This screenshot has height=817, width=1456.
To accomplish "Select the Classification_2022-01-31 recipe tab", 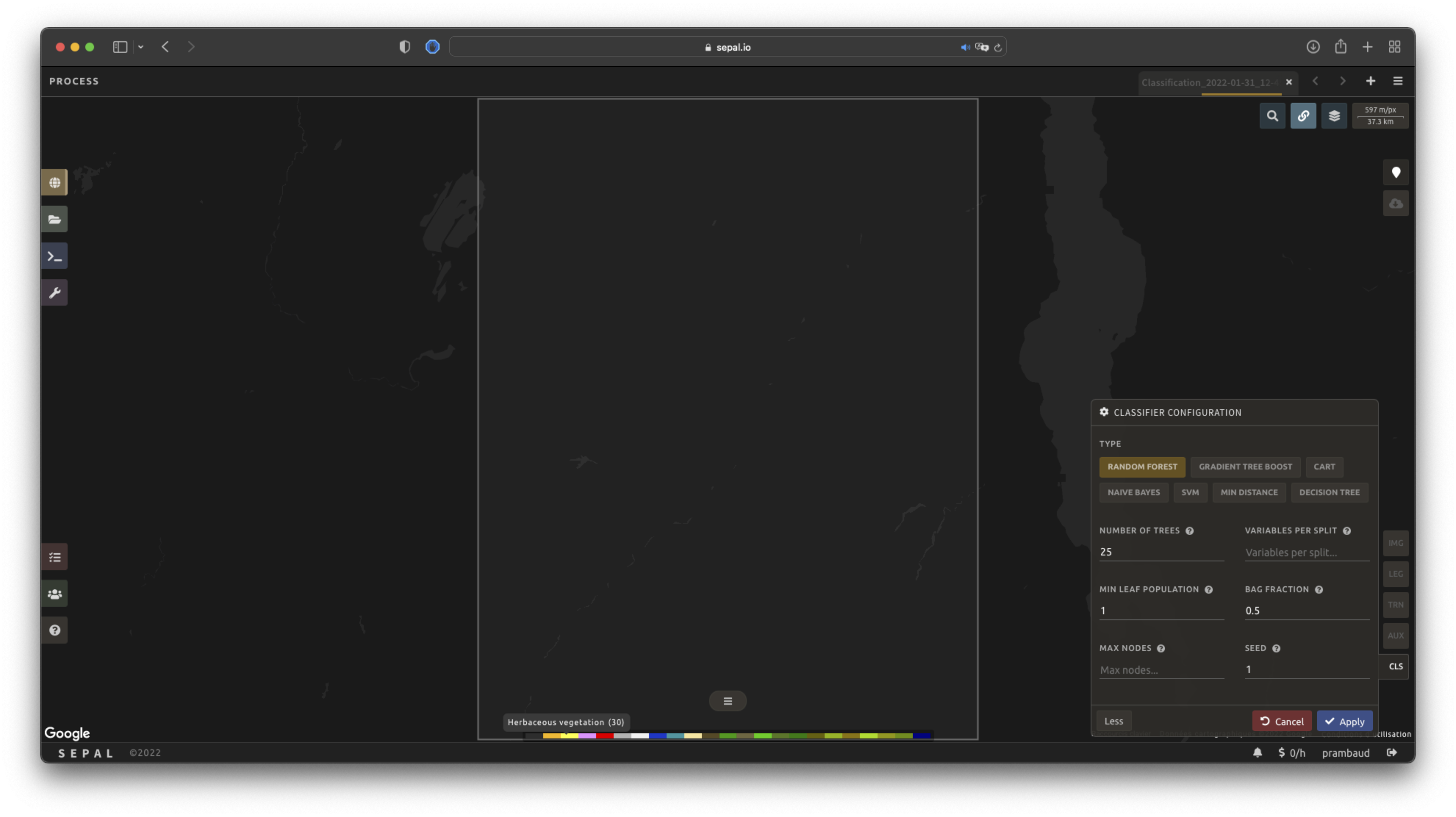I will (x=1209, y=83).
